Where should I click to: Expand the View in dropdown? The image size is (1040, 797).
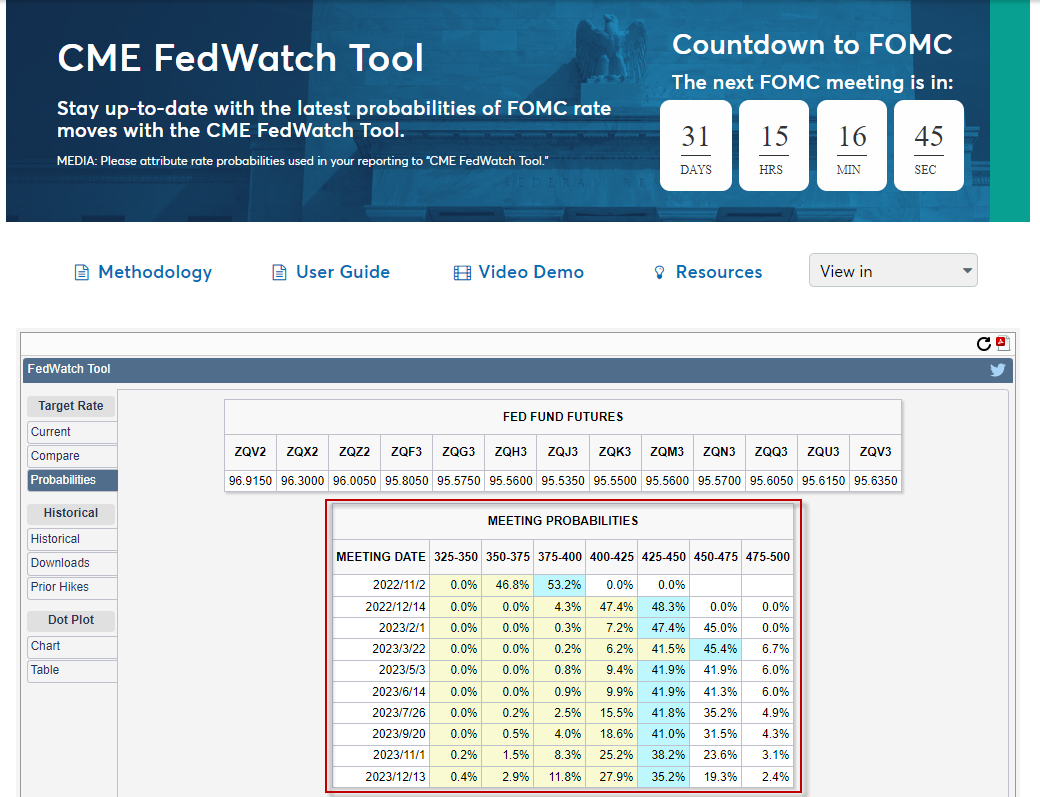[x=893, y=271]
